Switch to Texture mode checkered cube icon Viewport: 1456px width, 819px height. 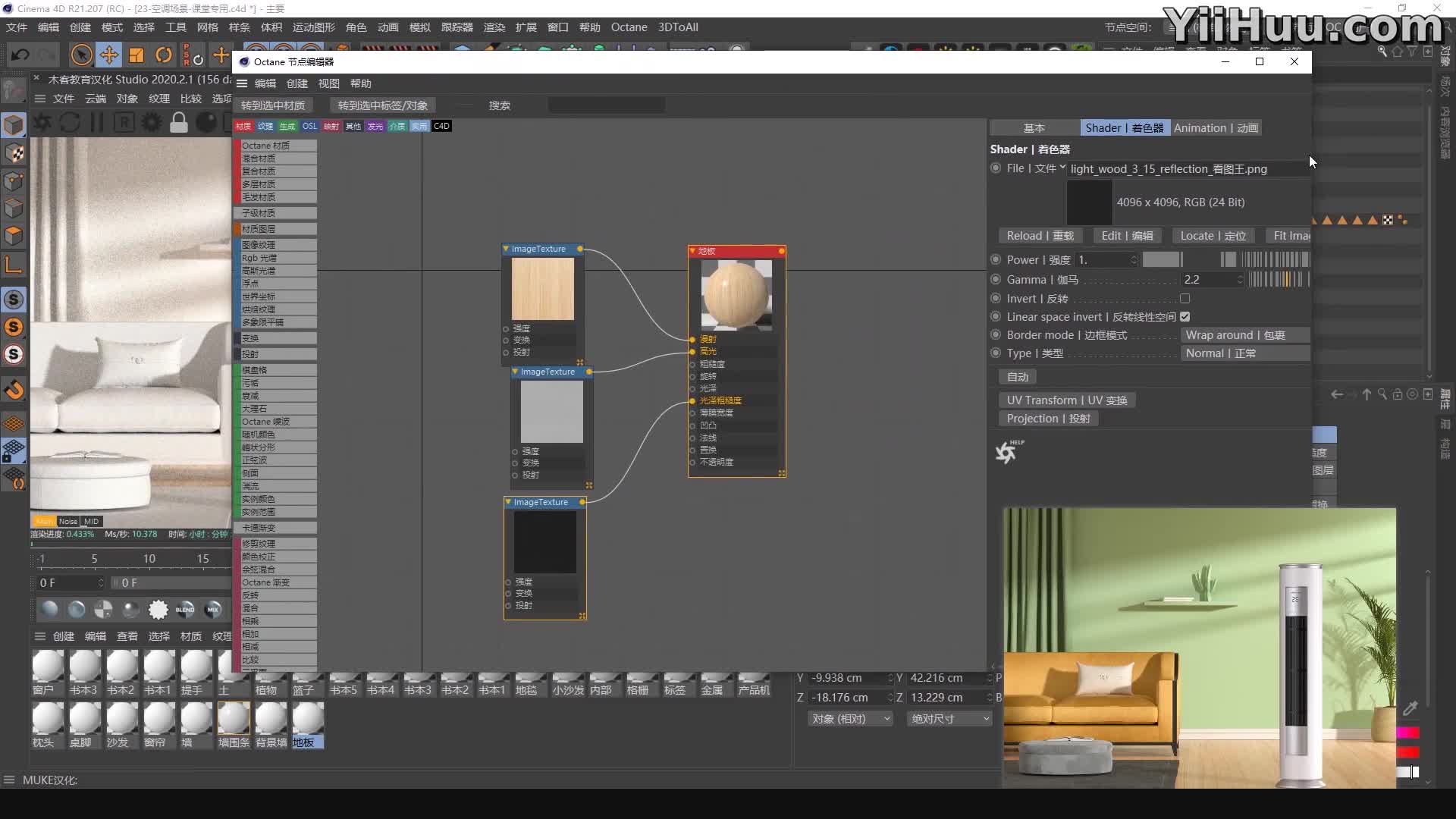click(x=14, y=153)
